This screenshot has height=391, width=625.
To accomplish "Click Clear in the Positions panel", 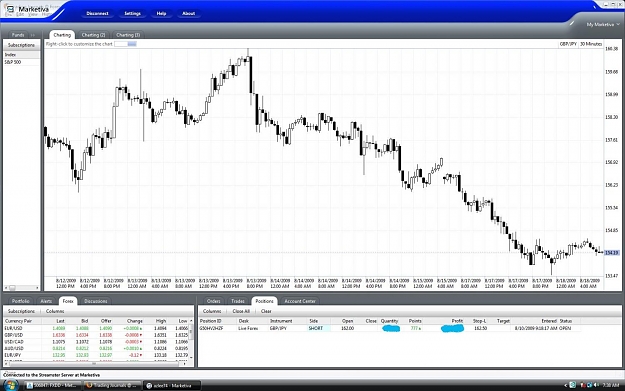I will 266,311.
